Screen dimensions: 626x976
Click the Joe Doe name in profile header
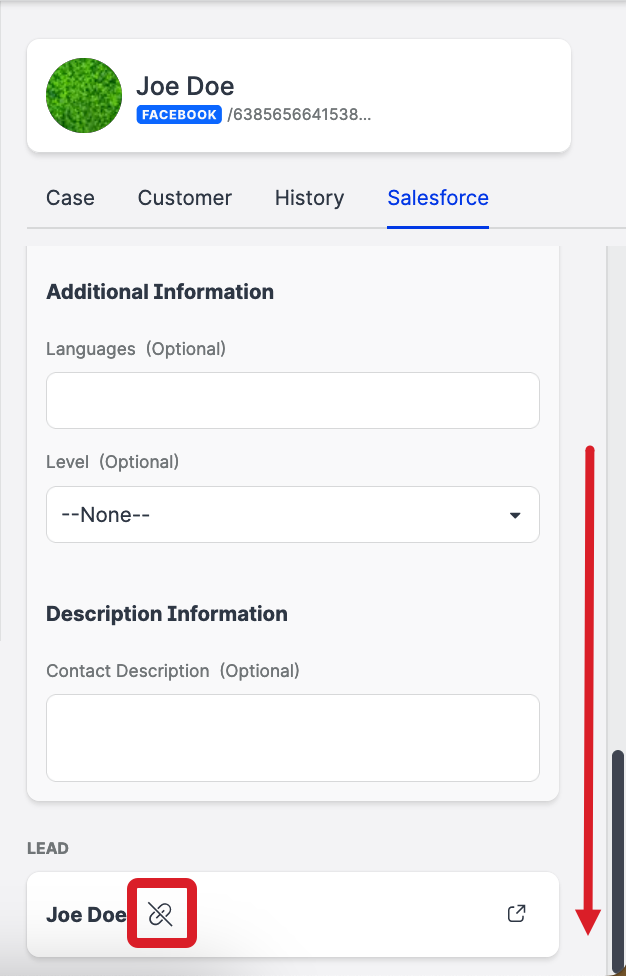pyautogui.click(x=185, y=86)
